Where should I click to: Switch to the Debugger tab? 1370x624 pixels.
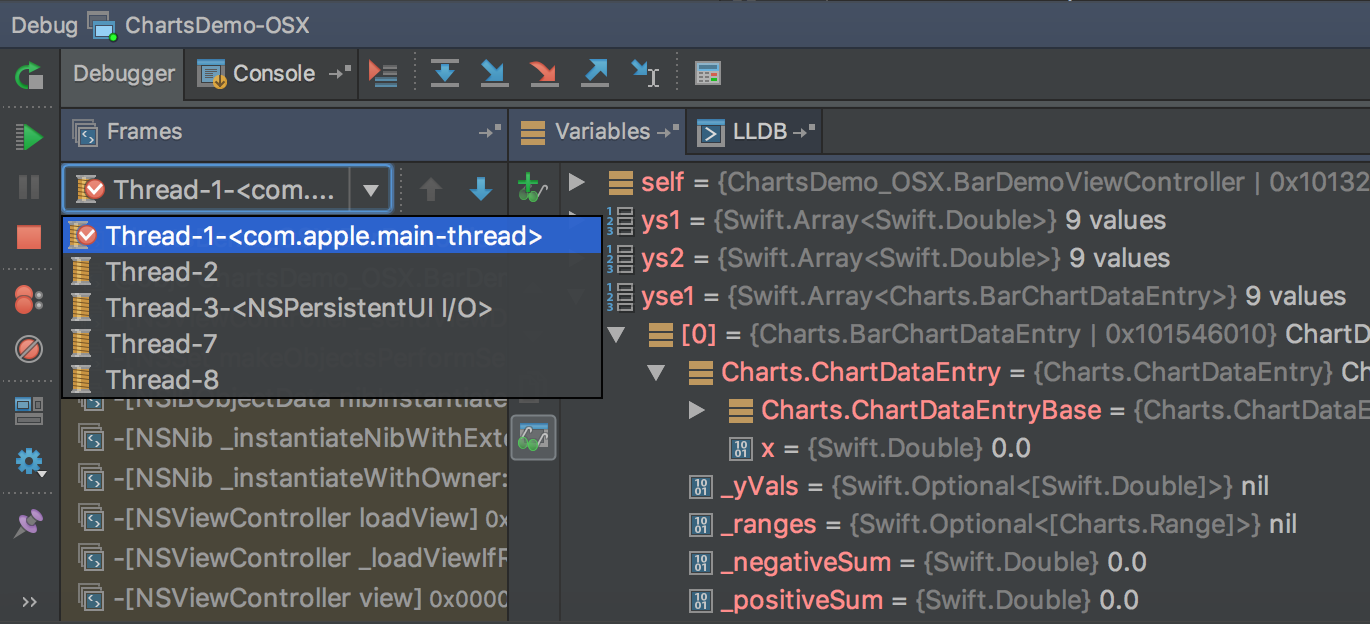tap(123, 74)
